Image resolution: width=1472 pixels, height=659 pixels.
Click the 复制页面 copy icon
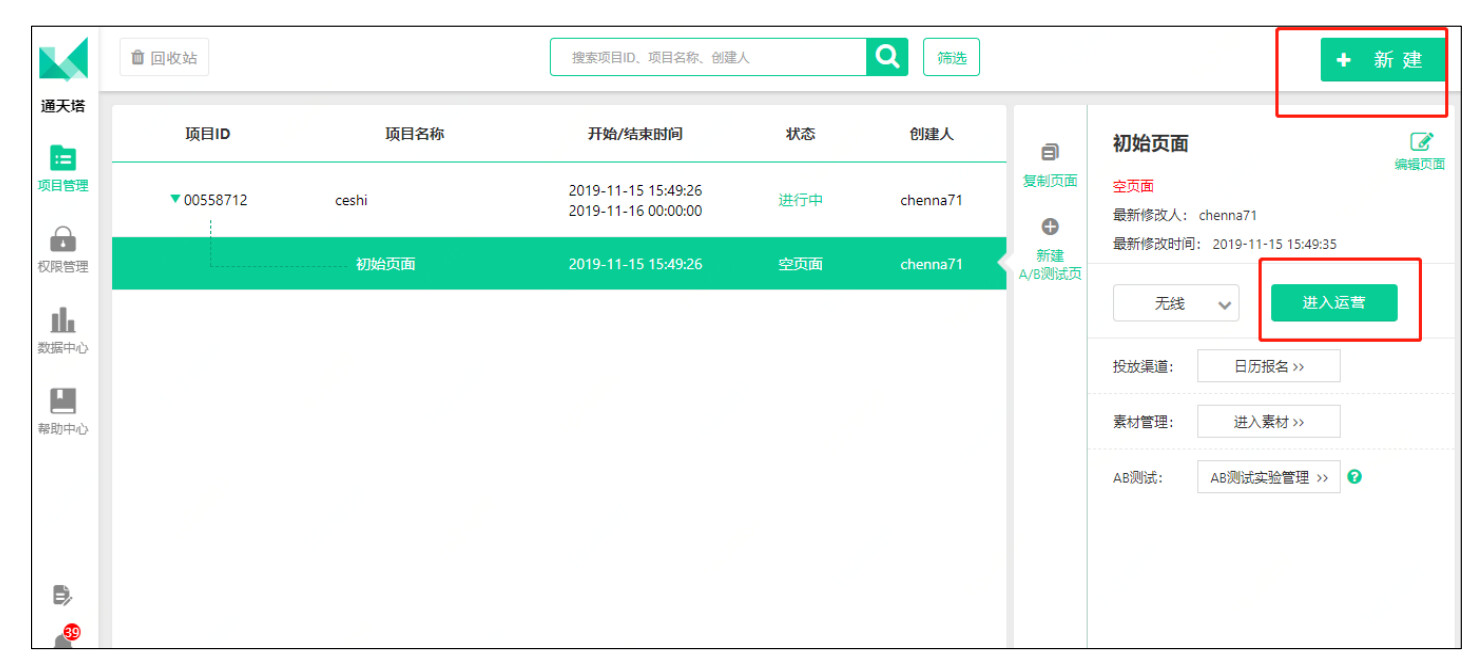[x=1050, y=153]
